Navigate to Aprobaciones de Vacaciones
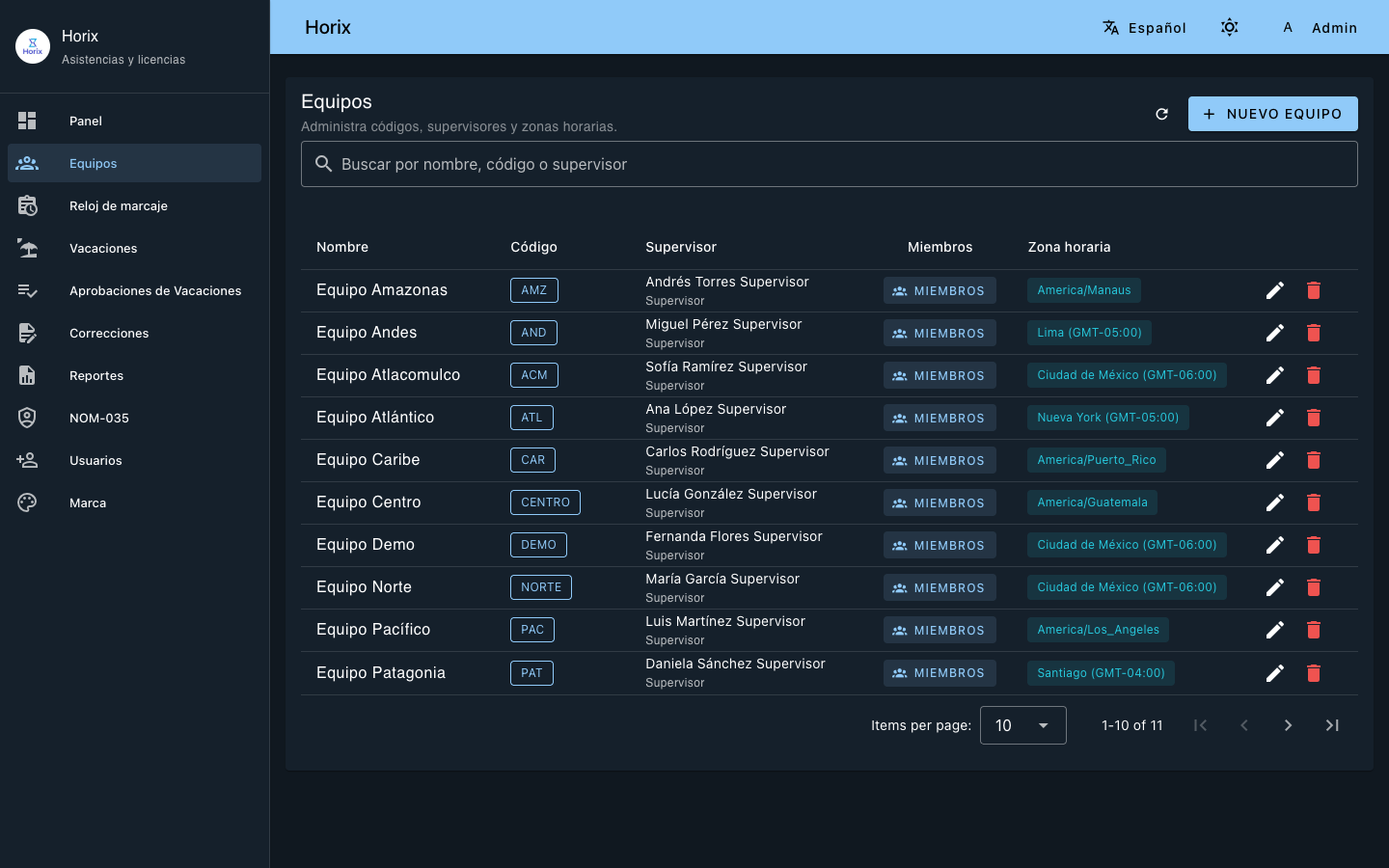This screenshot has height=868, width=1389. click(154, 290)
